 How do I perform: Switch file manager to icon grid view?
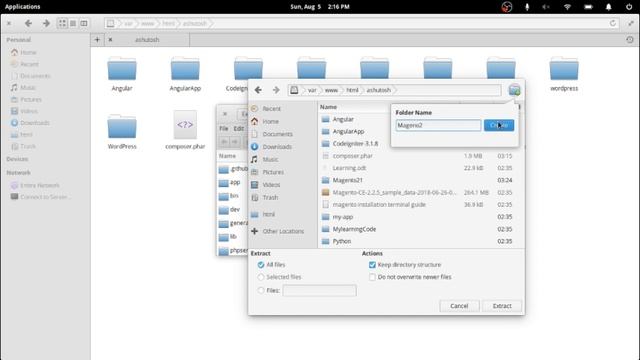62,23
